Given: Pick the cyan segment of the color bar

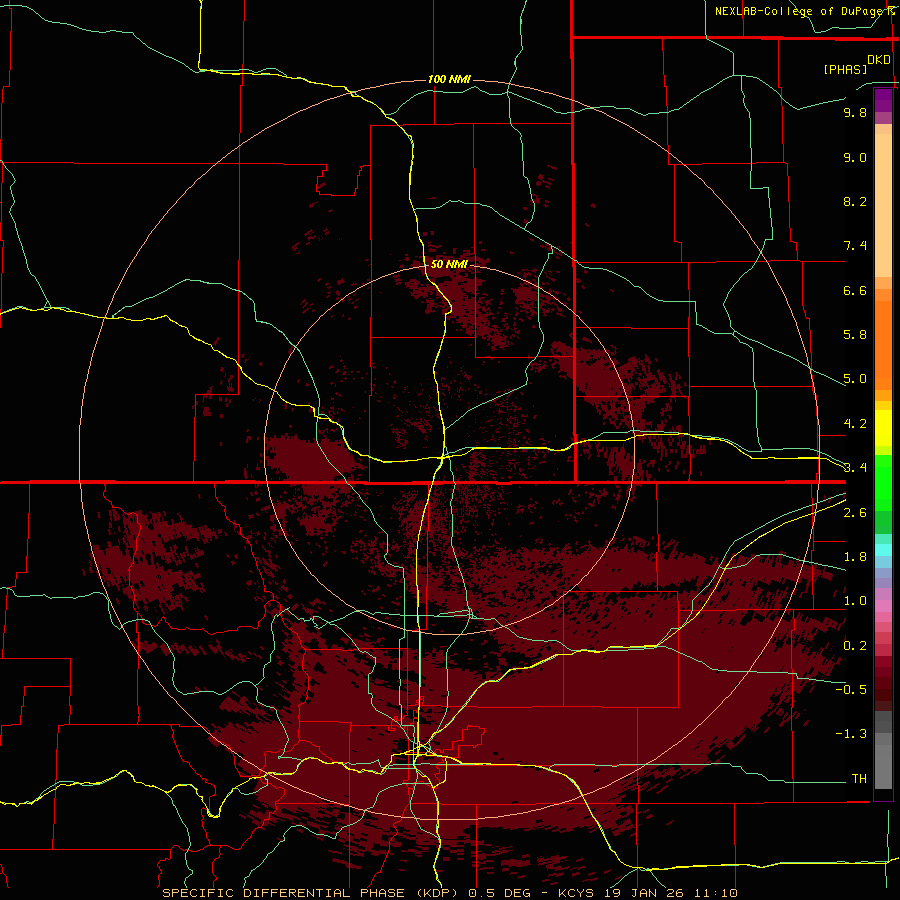Looking at the screenshot, I should (x=883, y=549).
